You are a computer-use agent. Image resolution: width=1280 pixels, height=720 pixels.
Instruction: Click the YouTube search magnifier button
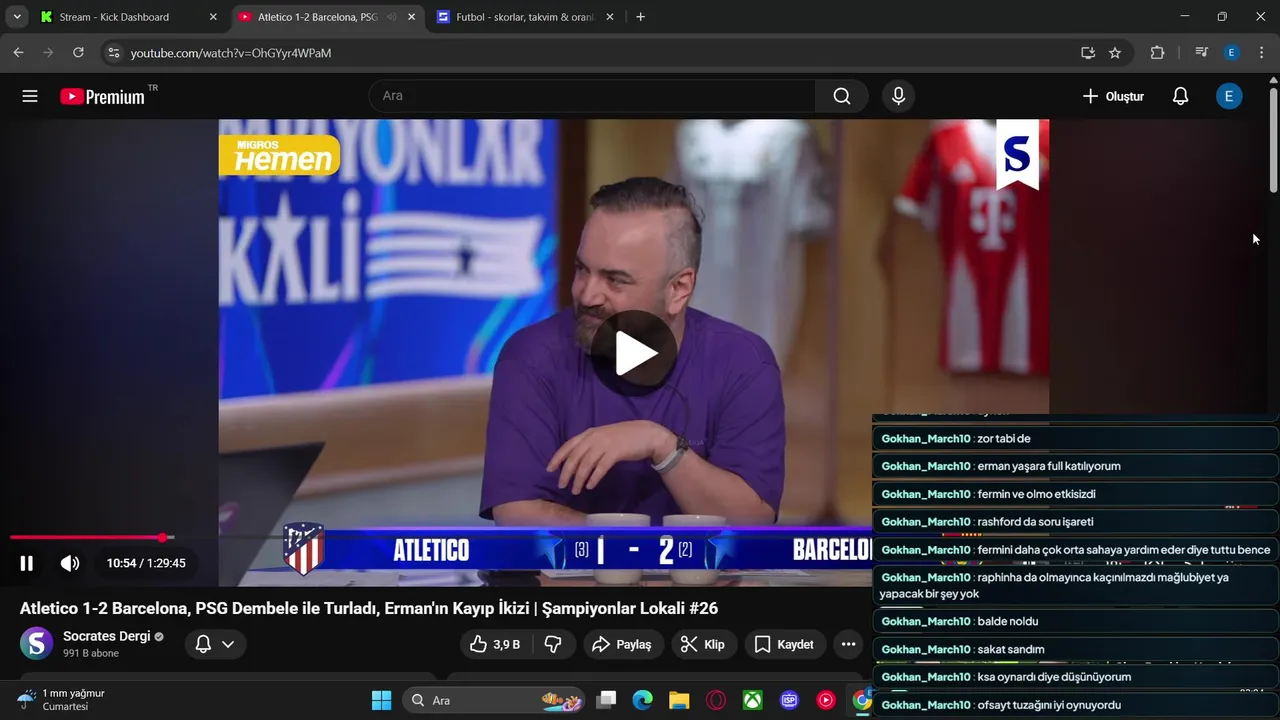coord(842,96)
